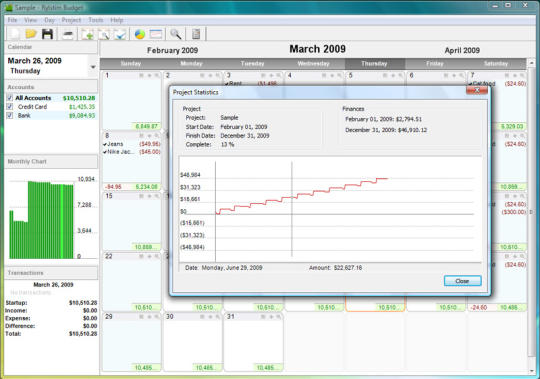Uncheck the All Accounts checkbox
Viewport: 540px width, 379px height.
coord(10,98)
